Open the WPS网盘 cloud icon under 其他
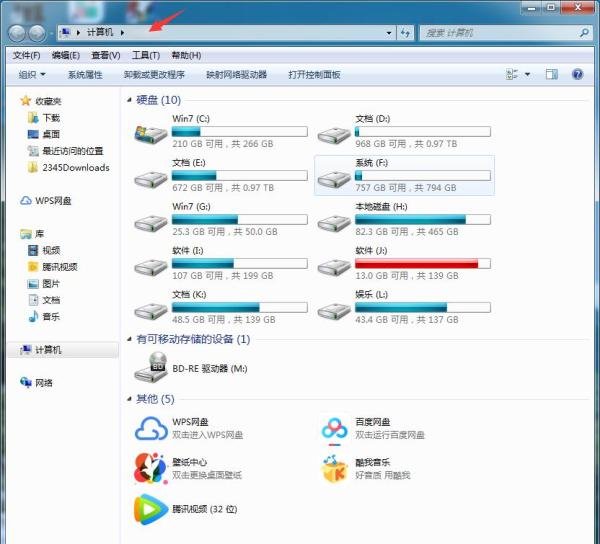 [x=151, y=428]
